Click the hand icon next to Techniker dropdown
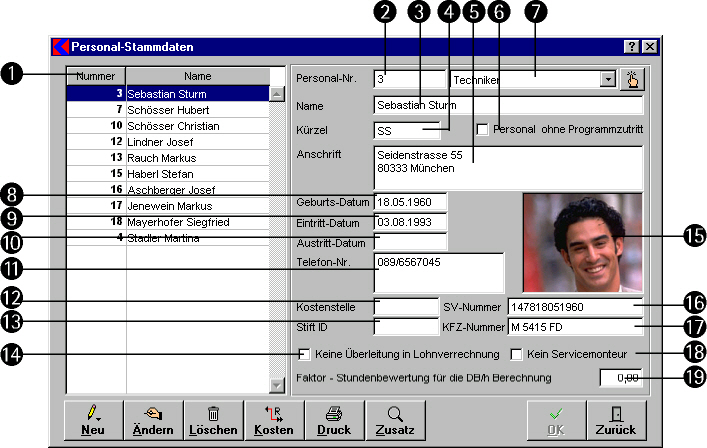 (632, 79)
